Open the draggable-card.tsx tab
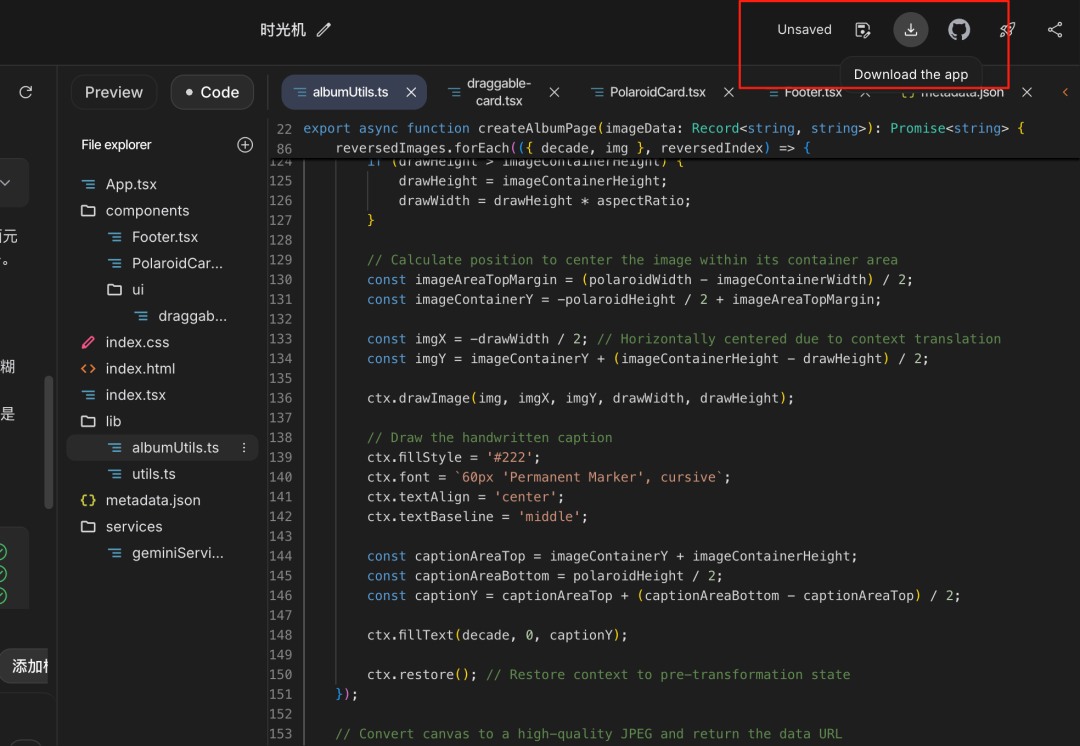This screenshot has width=1080, height=746. pyautogui.click(x=498, y=92)
